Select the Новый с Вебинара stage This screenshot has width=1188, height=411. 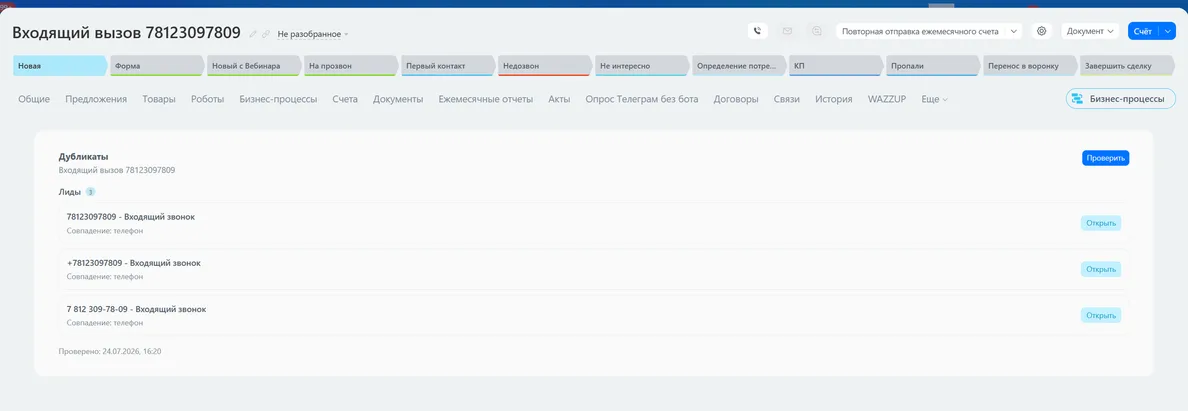tap(255, 66)
